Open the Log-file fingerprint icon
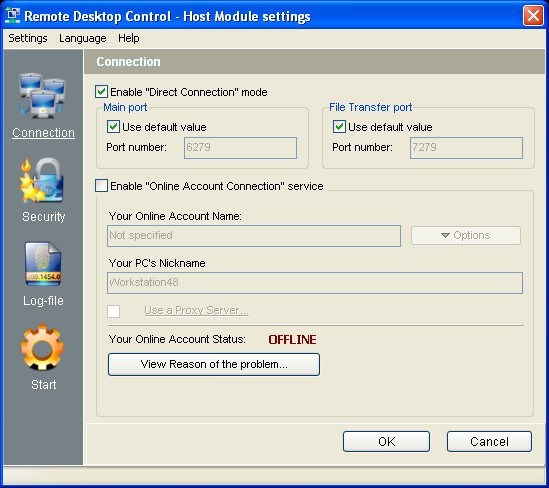Image resolution: width=549 pixels, height=488 pixels. click(43, 264)
